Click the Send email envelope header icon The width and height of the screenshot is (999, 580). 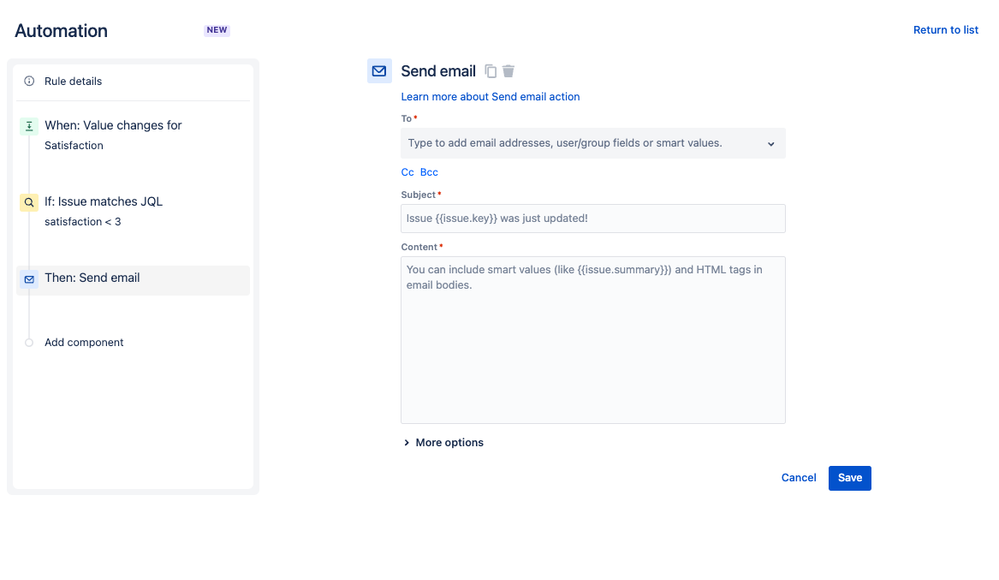(x=379, y=71)
